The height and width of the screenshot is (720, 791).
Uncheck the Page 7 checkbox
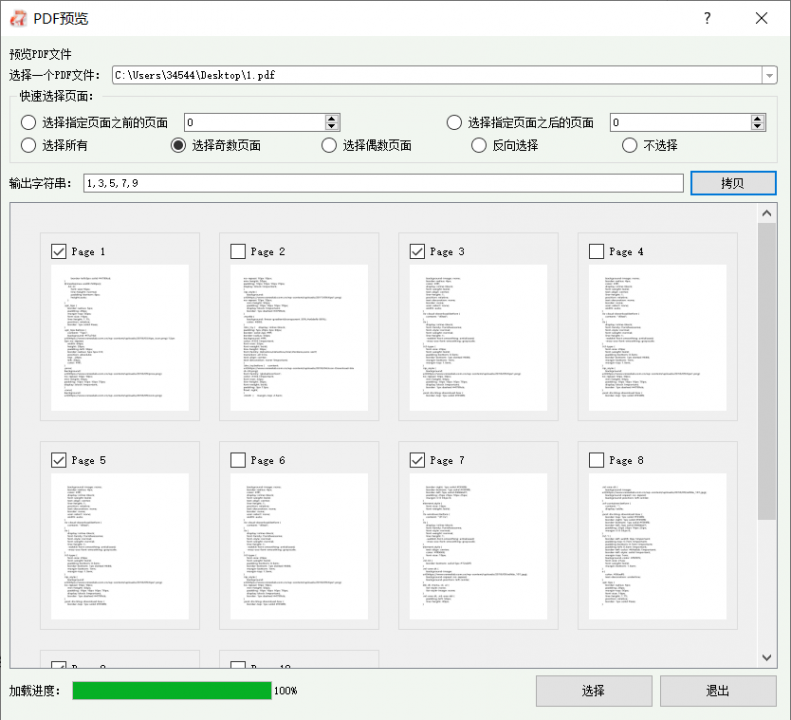(417, 460)
